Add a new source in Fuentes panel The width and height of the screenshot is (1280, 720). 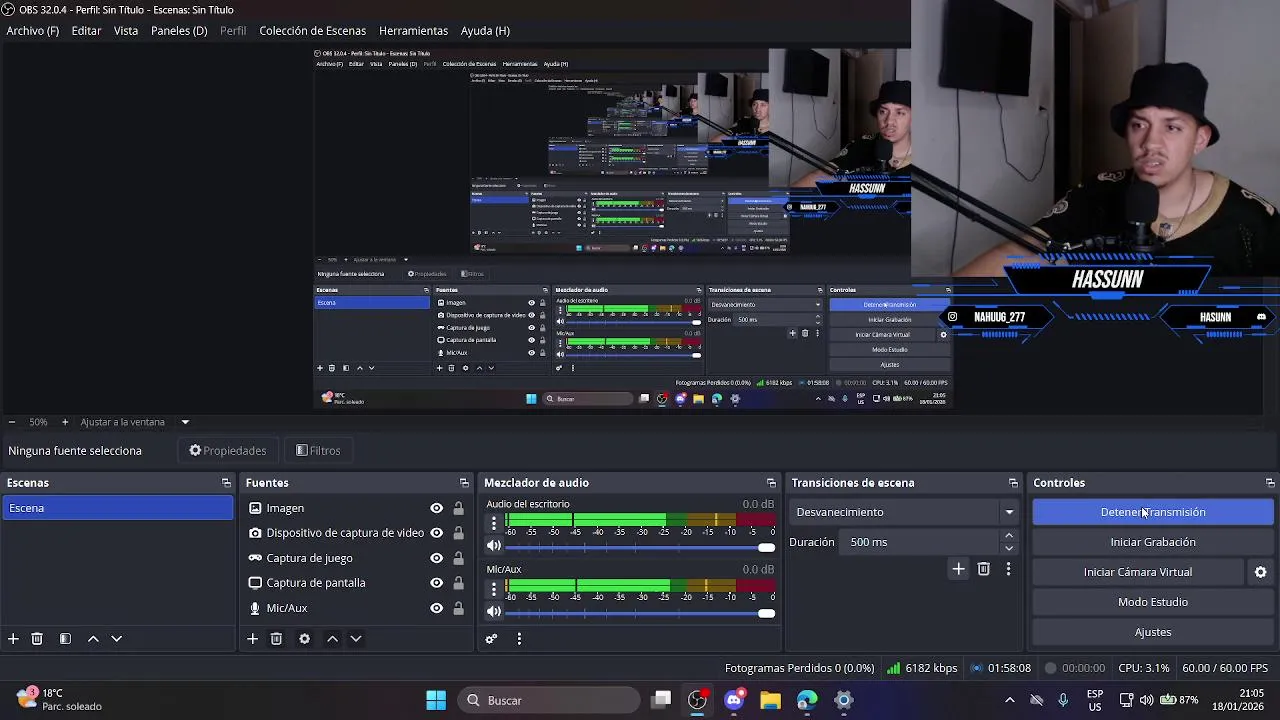click(x=253, y=639)
